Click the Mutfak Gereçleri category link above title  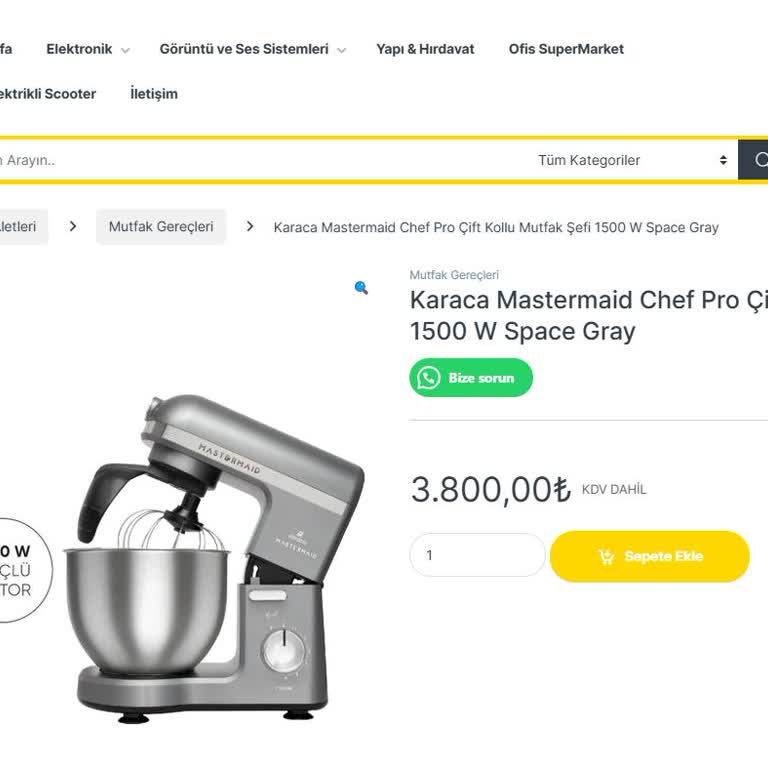tap(454, 275)
